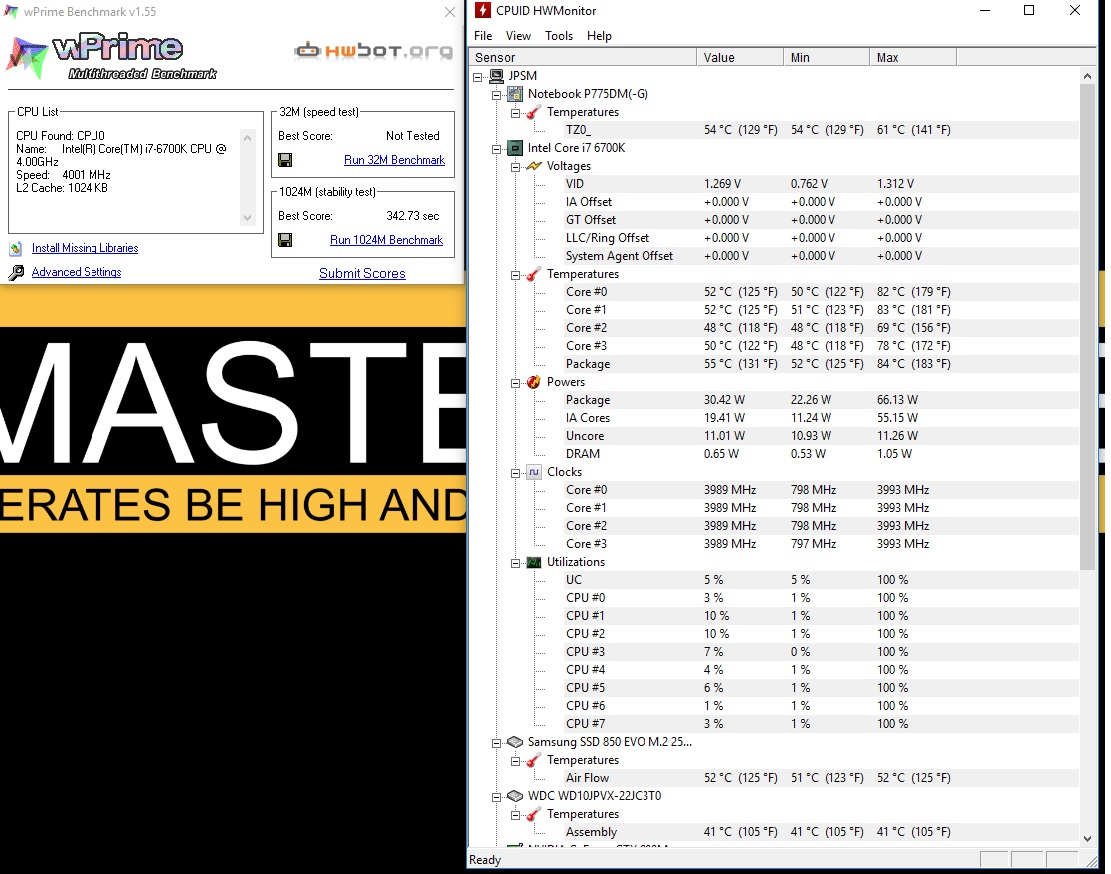The width and height of the screenshot is (1111, 874).
Task: Click the HWBOT.org logo in wPrime
Action: point(373,50)
